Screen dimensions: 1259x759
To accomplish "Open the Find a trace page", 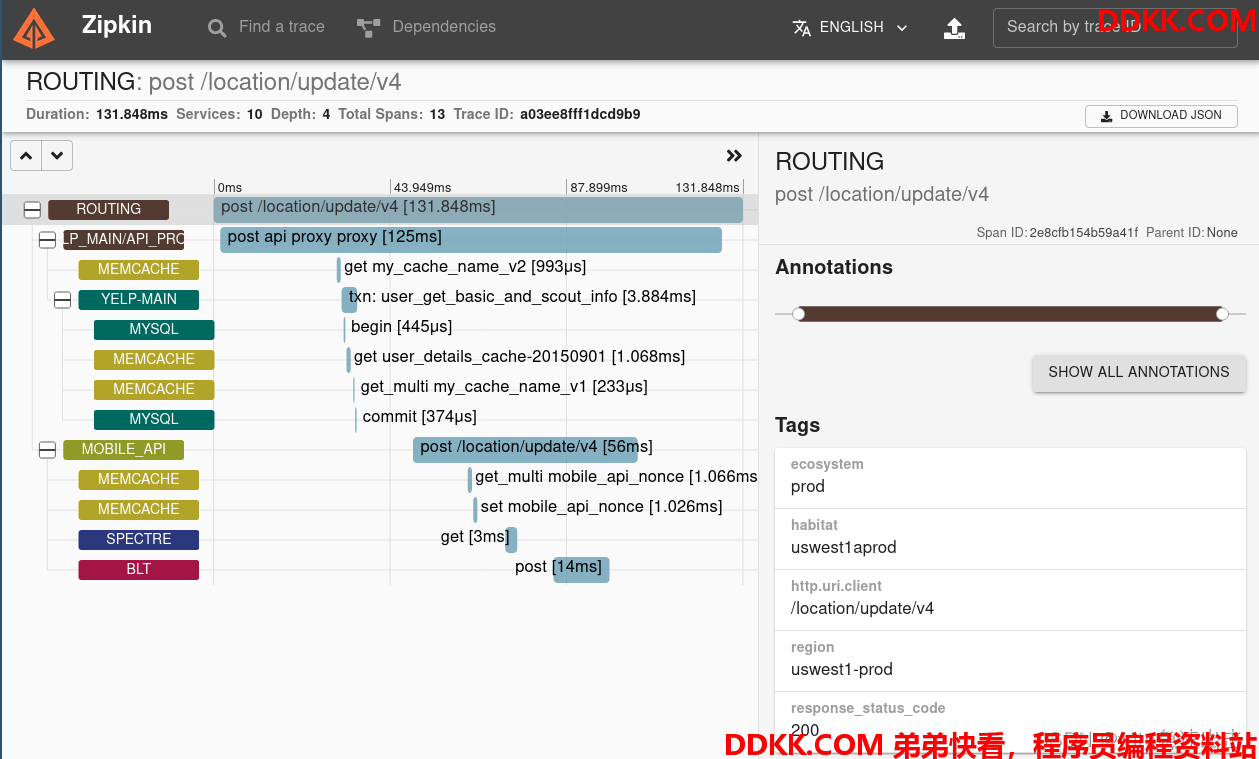I will [x=266, y=27].
